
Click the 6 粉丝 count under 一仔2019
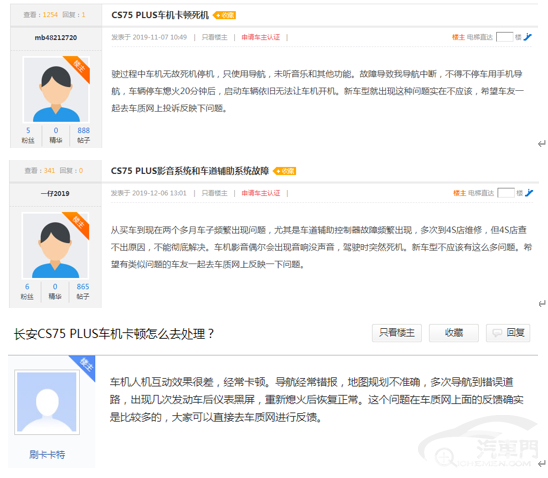pos(27,291)
